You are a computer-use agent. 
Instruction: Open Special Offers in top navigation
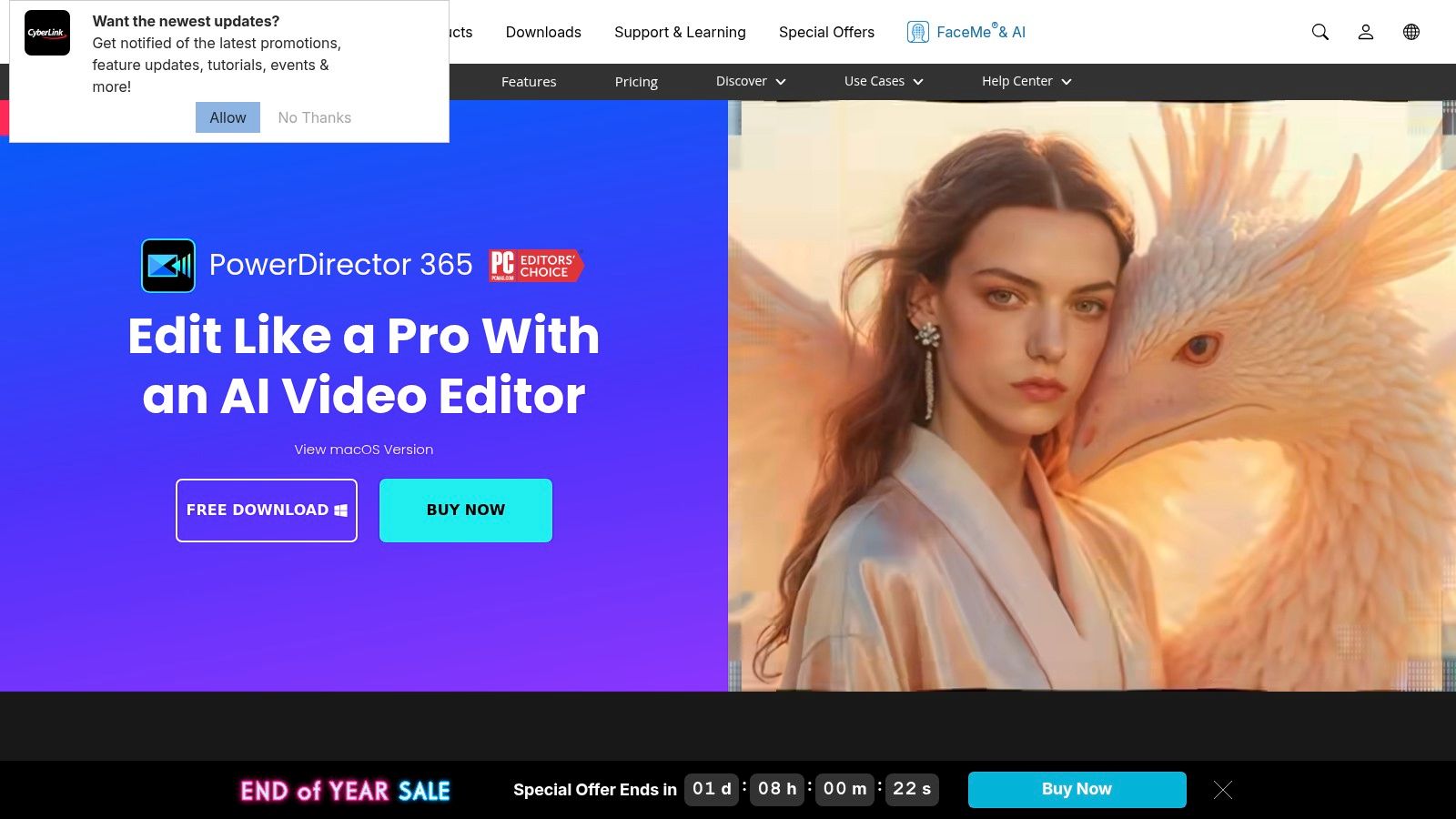pos(826,32)
